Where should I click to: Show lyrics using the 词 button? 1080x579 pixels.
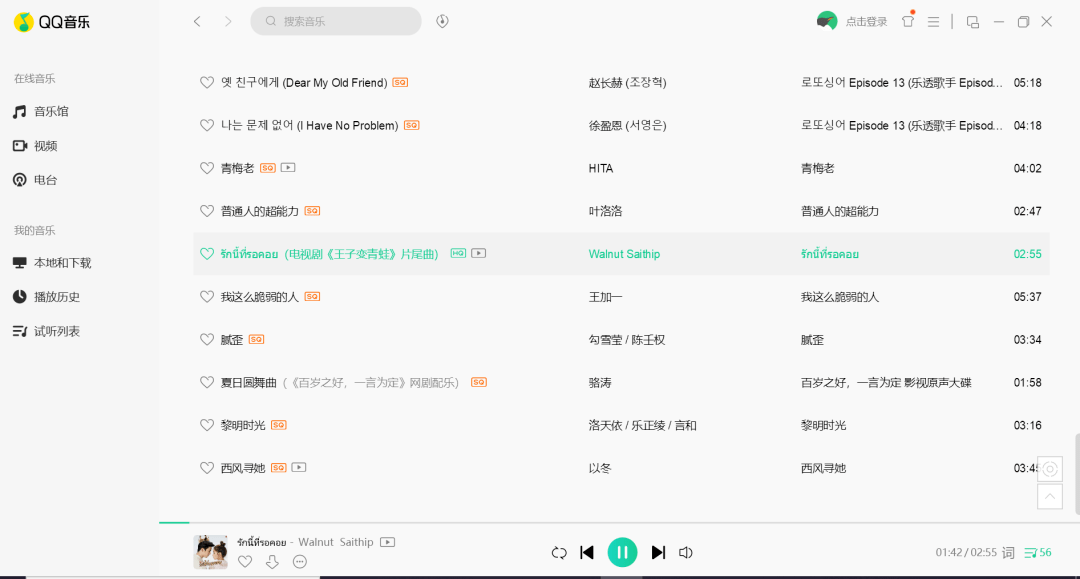(x=1008, y=552)
